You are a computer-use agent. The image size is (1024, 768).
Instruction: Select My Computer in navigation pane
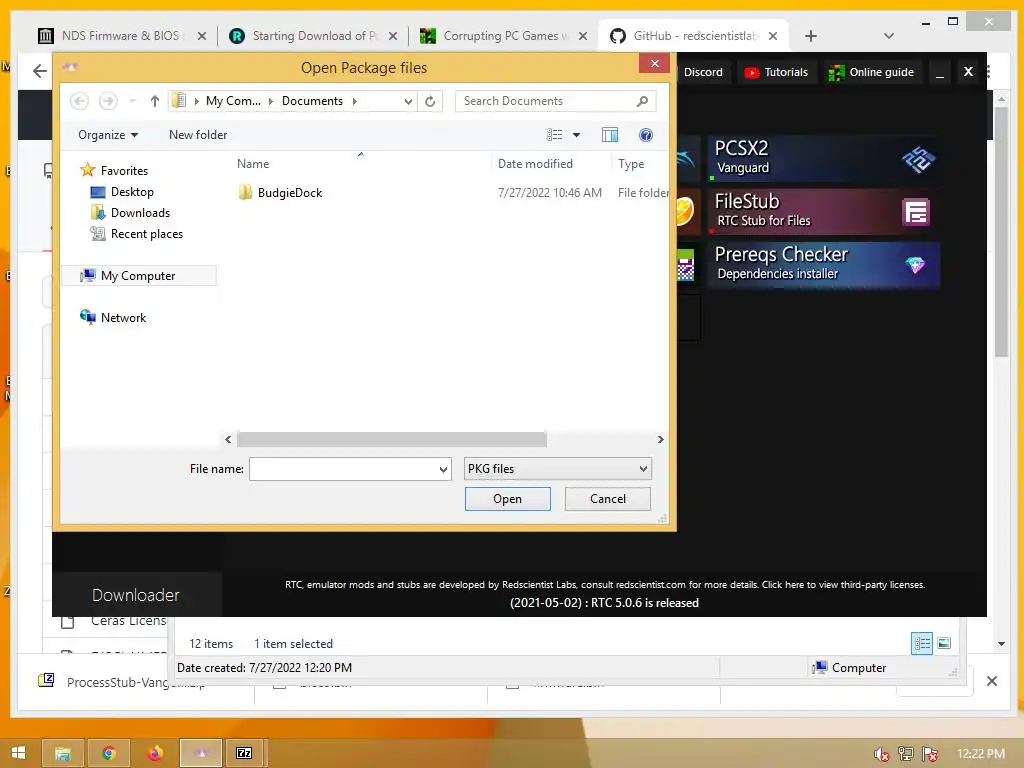[138, 276]
